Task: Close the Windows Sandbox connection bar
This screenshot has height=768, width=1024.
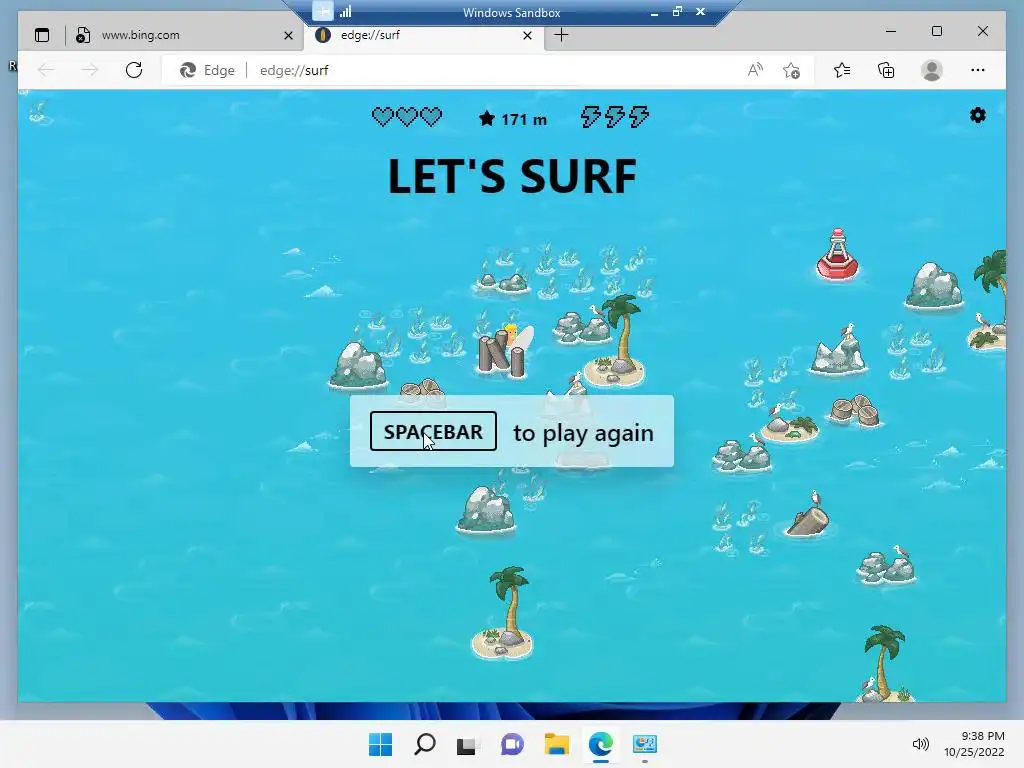Action: click(x=700, y=12)
